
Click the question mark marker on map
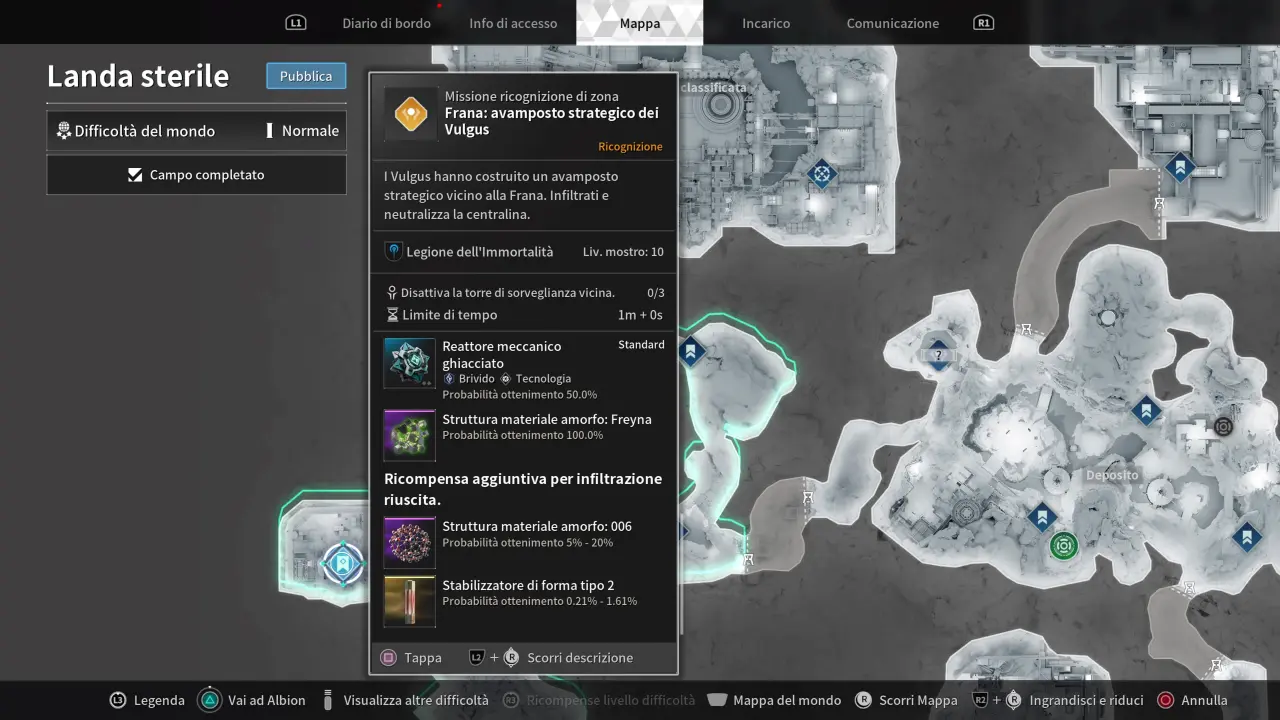click(938, 355)
